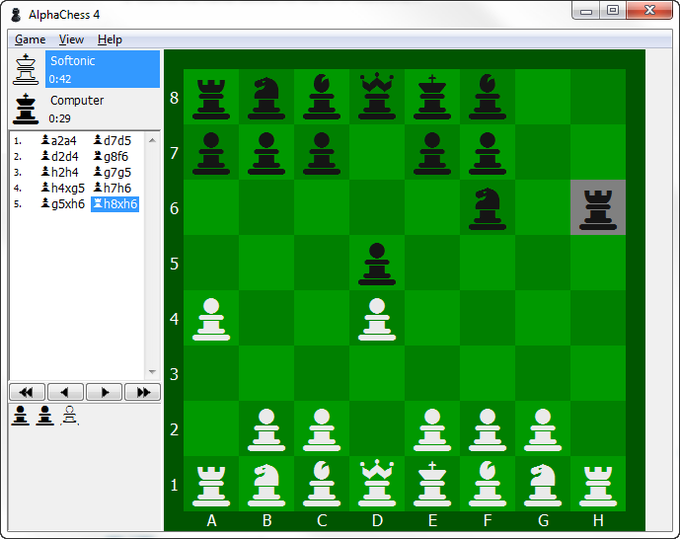Click the empty square h8
Screen dimensions: 680x539
(x=598, y=97)
